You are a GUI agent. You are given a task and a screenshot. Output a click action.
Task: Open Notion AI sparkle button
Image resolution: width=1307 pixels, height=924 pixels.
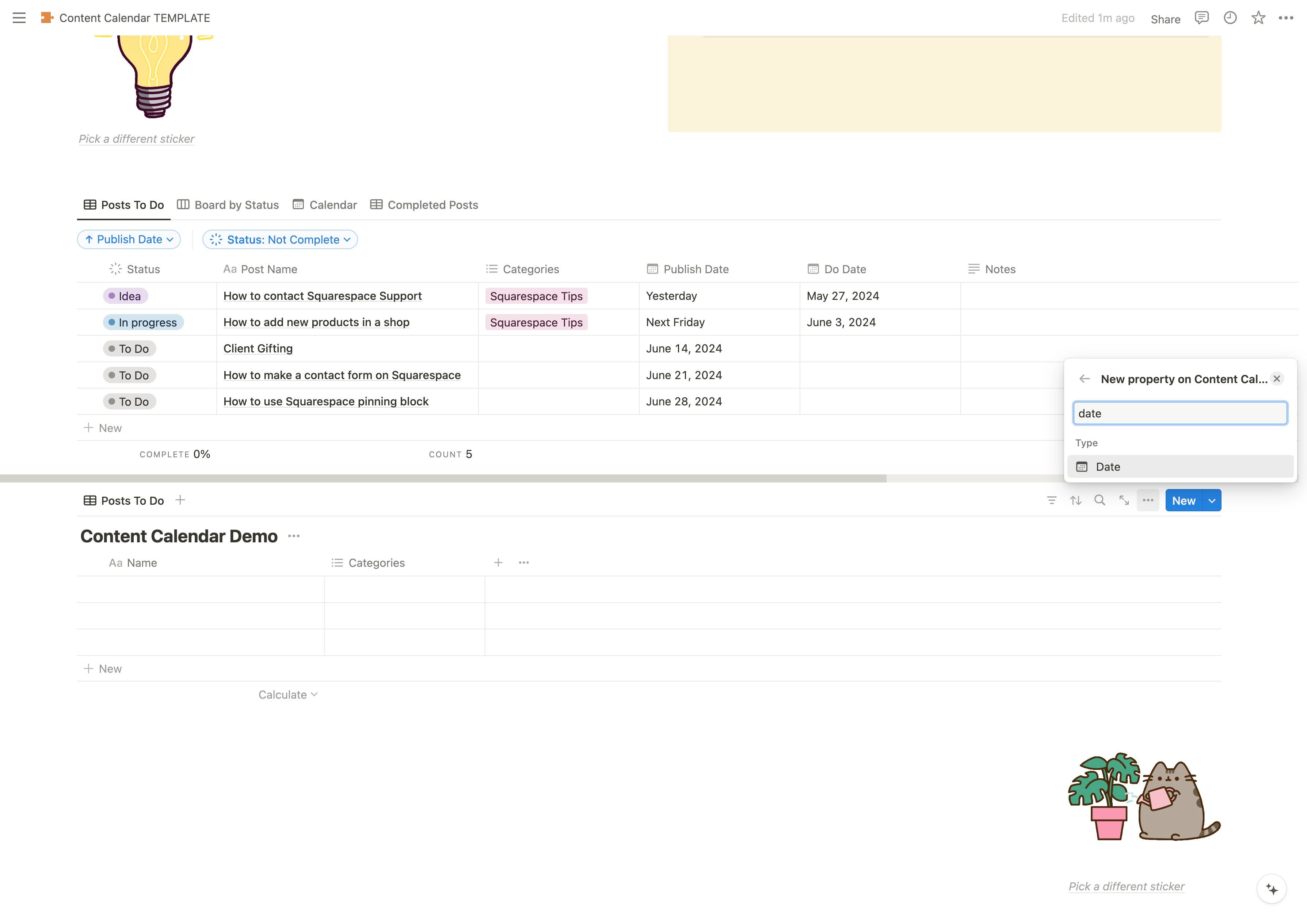pos(1272,889)
